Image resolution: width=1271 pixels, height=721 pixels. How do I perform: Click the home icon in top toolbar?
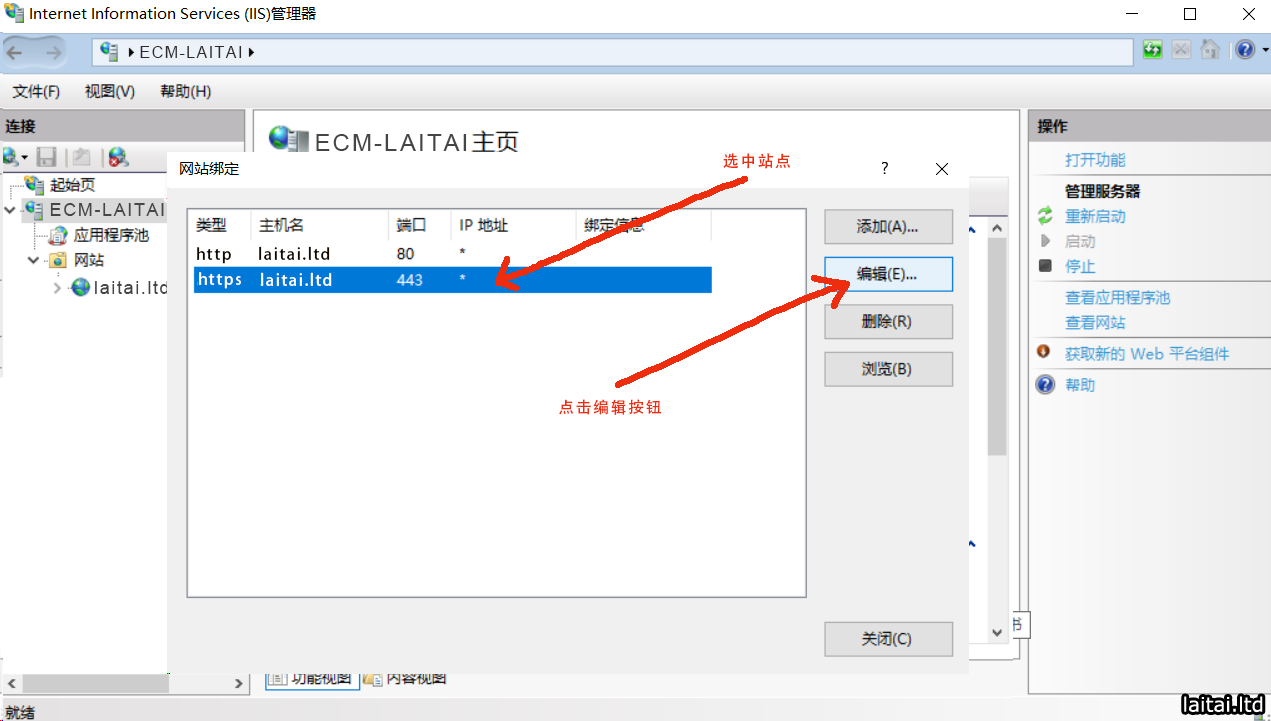pyautogui.click(x=1210, y=49)
